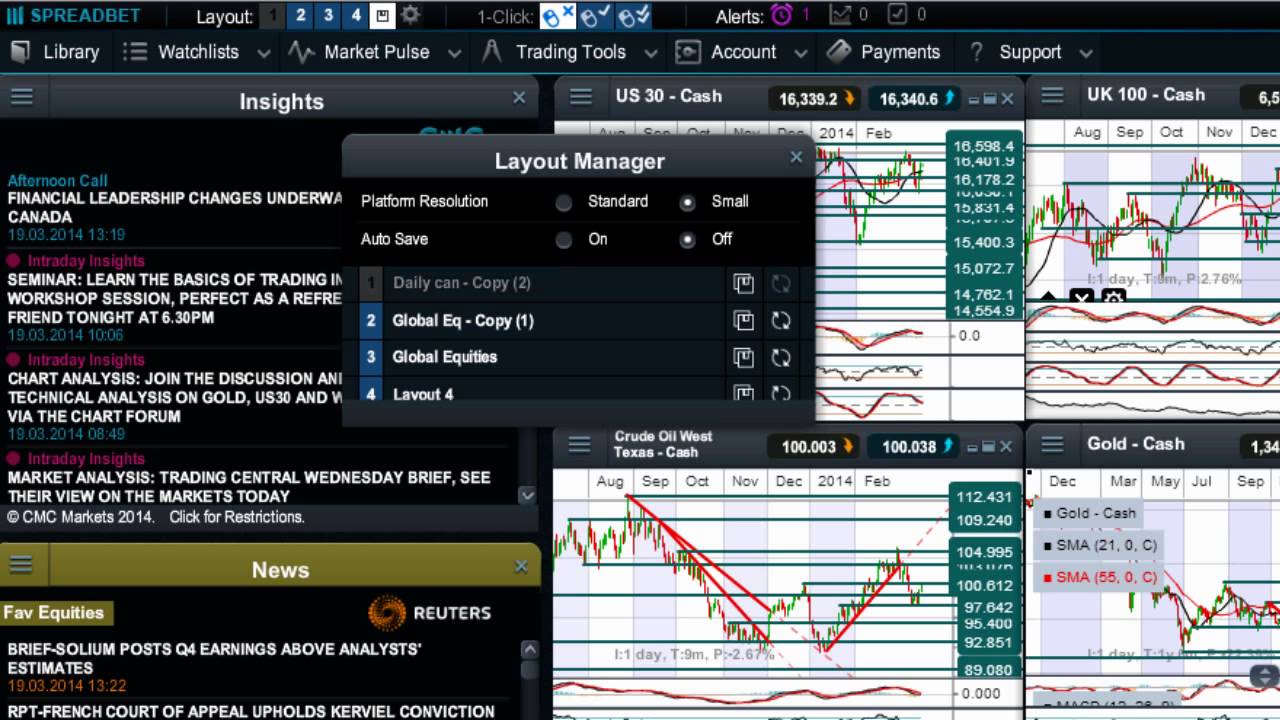
Task: Save over the Global Equities layout
Action: (x=743, y=358)
